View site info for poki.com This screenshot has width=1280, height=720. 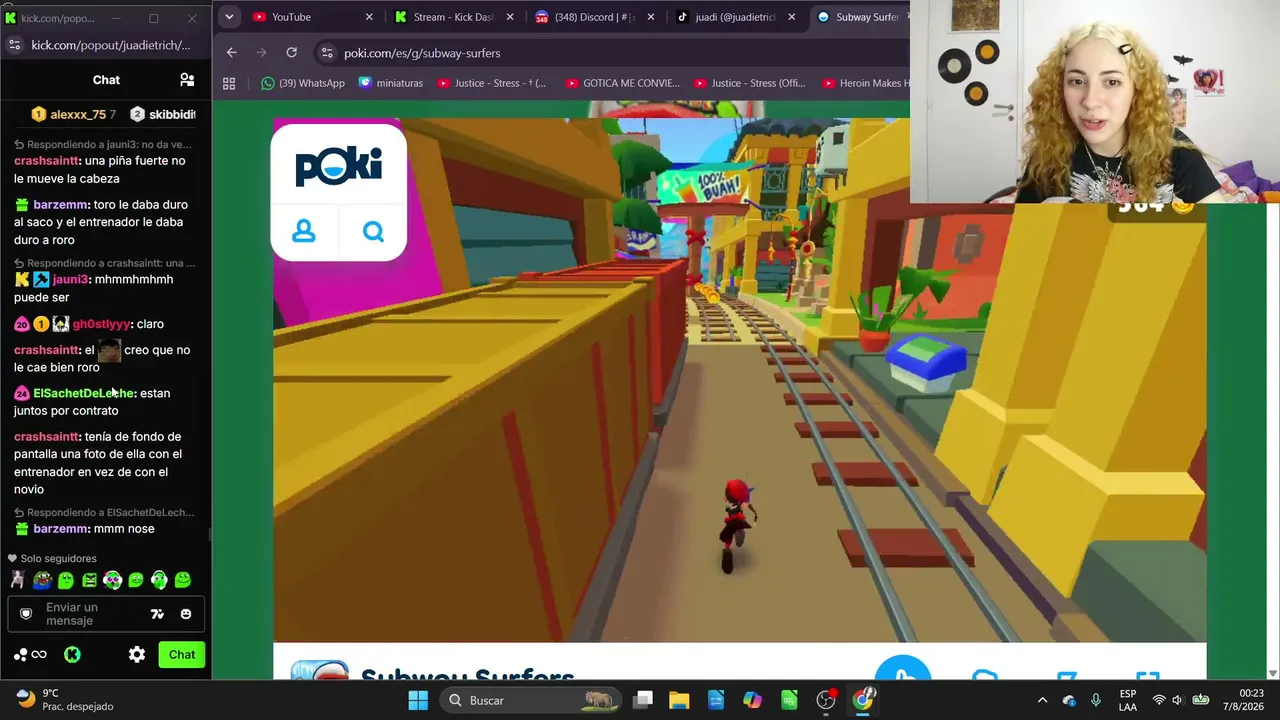click(326, 53)
